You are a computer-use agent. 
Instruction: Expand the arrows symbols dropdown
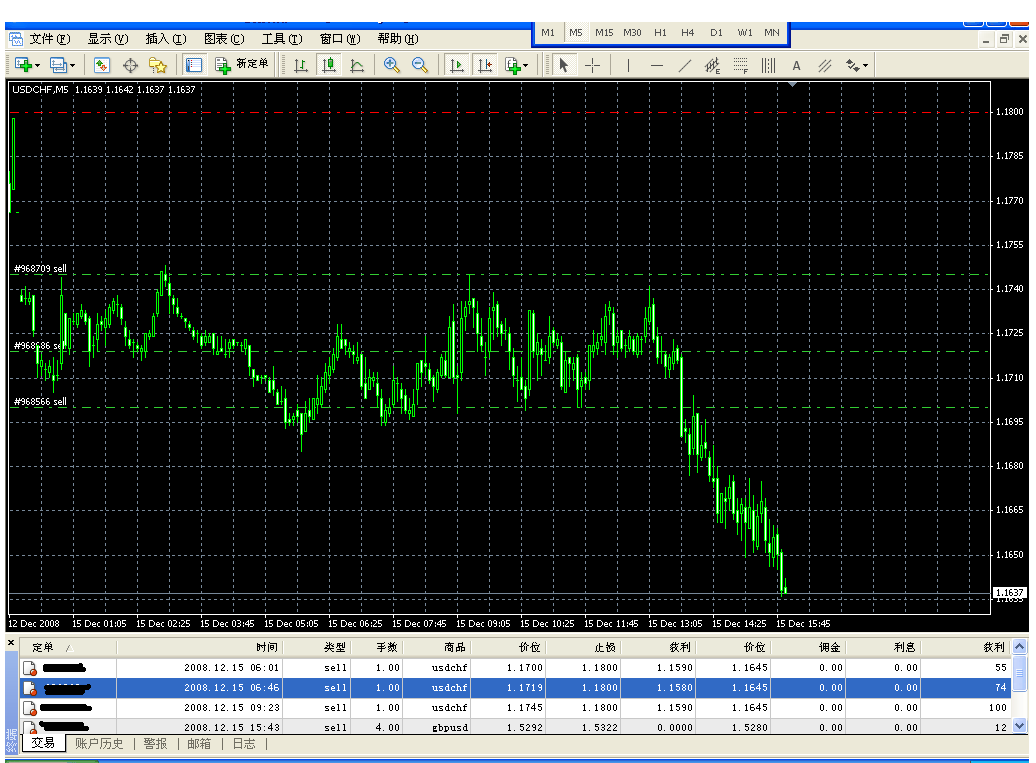[865, 65]
